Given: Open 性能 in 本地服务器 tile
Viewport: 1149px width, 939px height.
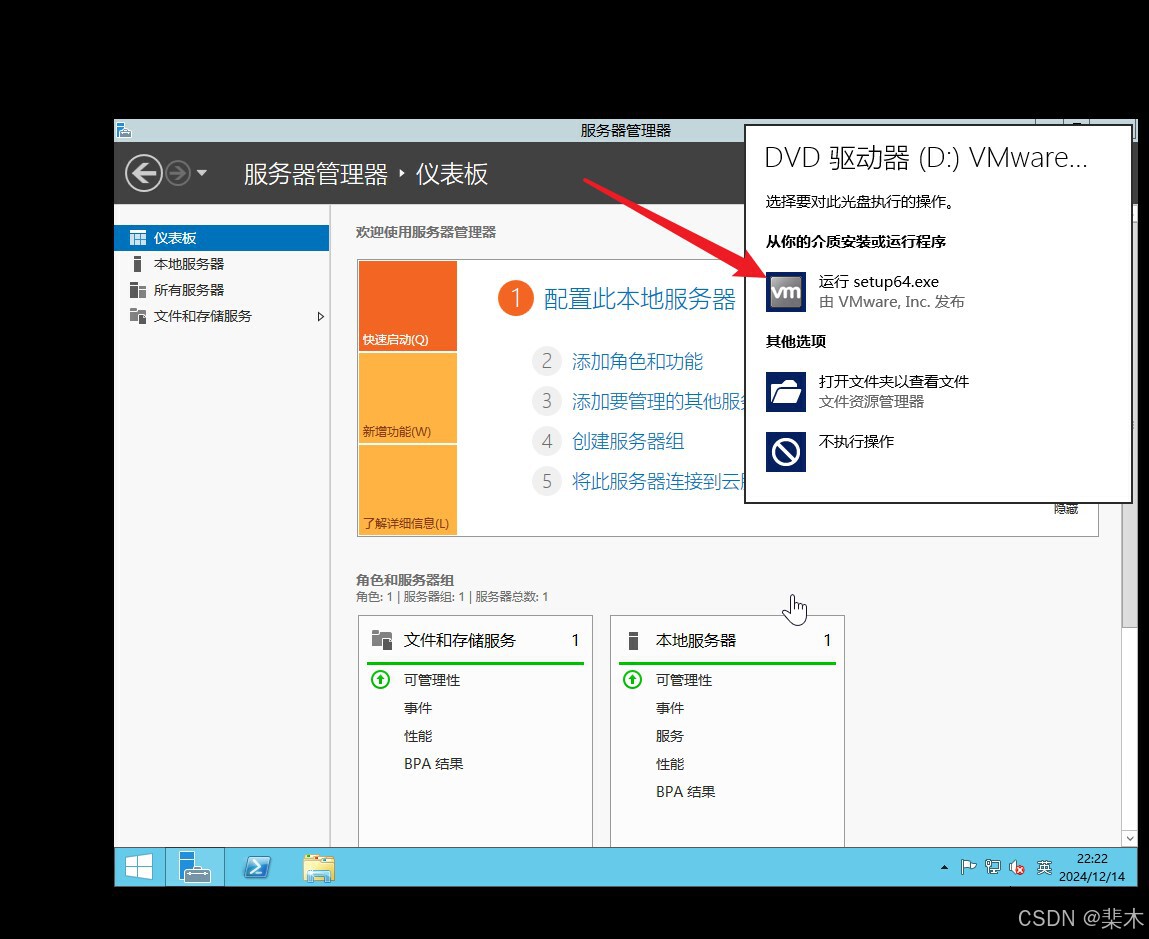Looking at the screenshot, I should (x=670, y=764).
